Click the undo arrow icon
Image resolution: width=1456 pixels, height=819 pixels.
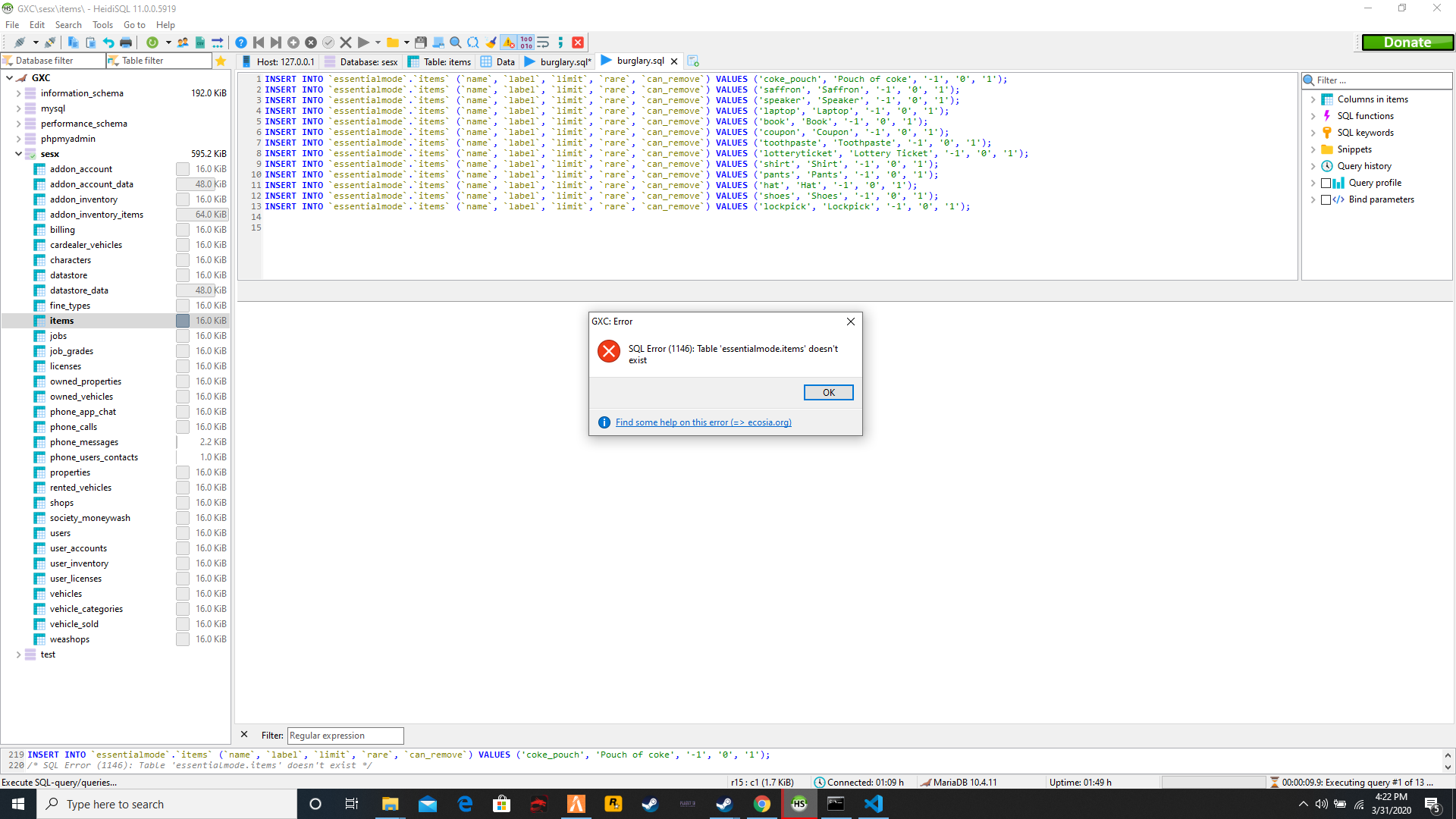(x=108, y=42)
